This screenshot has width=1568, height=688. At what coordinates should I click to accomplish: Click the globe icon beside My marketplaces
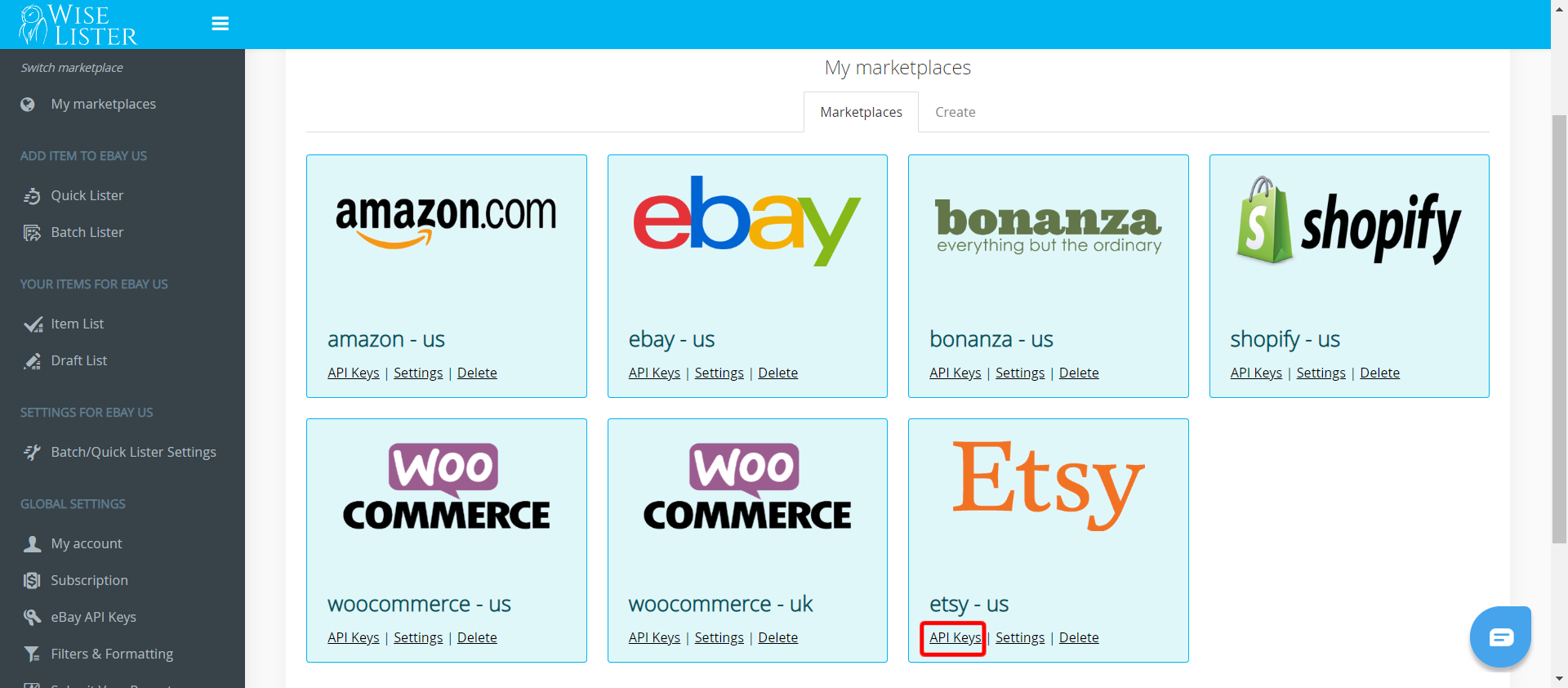pyautogui.click(x=28, y=105)
